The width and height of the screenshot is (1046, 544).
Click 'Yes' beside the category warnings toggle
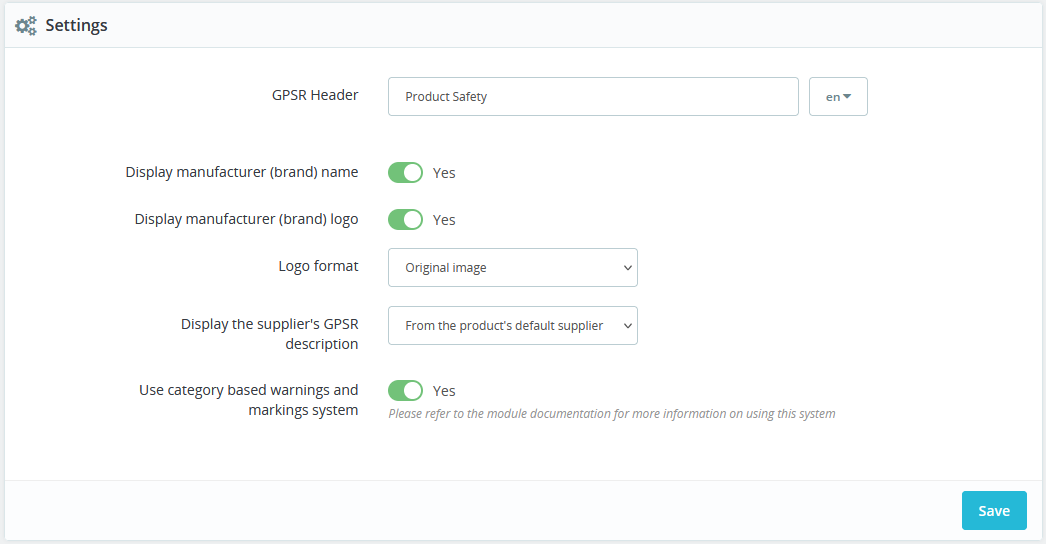[444, 391]
